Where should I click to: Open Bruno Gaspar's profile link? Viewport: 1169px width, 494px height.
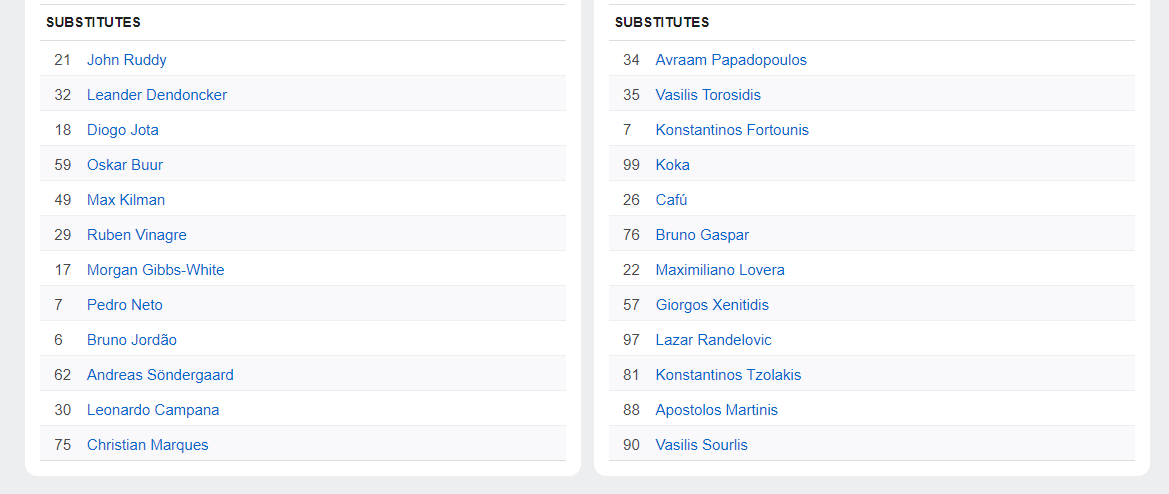point(702,235)
